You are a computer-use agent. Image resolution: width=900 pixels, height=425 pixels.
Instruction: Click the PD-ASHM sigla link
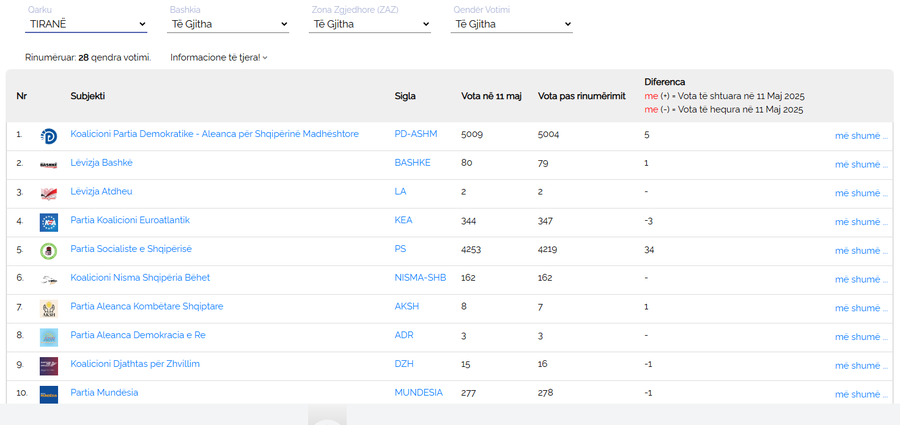point(416,134)
